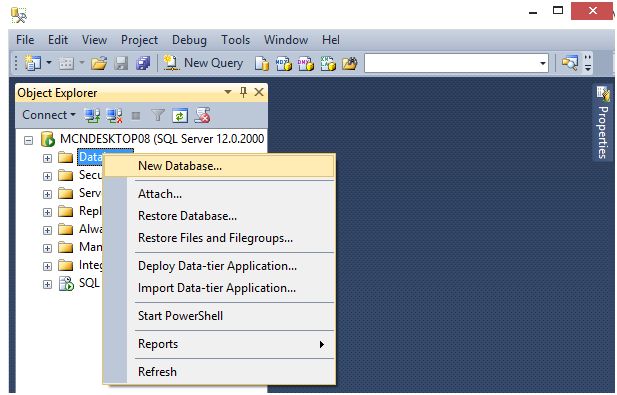Toggle the Object Explorer auto-hide pin

point(244,92)
